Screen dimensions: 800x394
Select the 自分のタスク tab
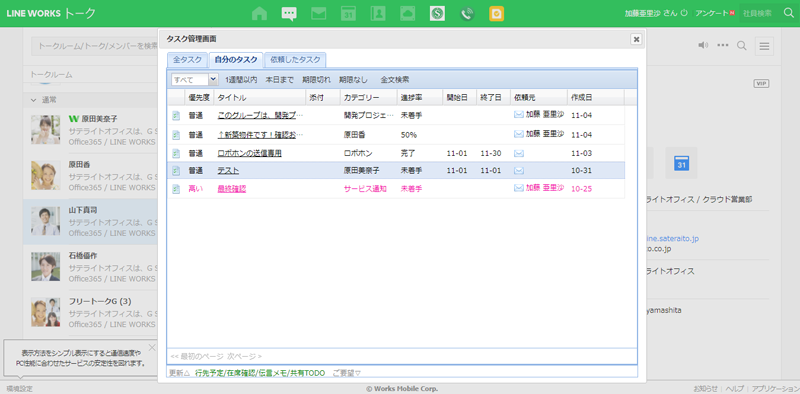pos(236,60)
